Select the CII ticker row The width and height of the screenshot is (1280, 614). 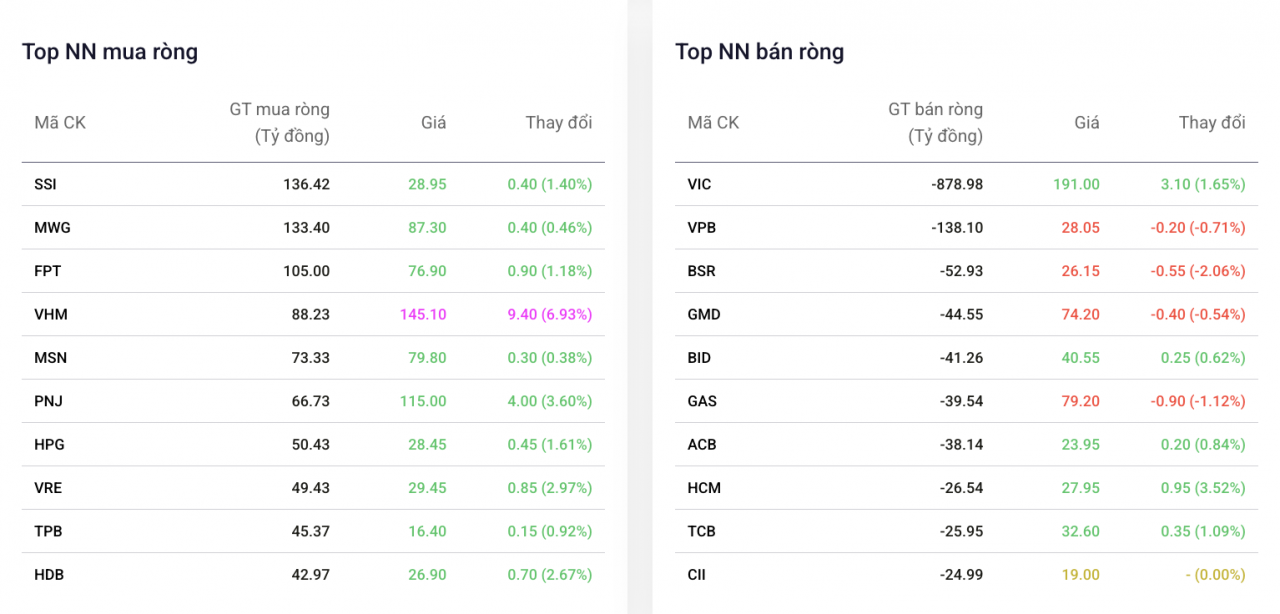[697, 575]
